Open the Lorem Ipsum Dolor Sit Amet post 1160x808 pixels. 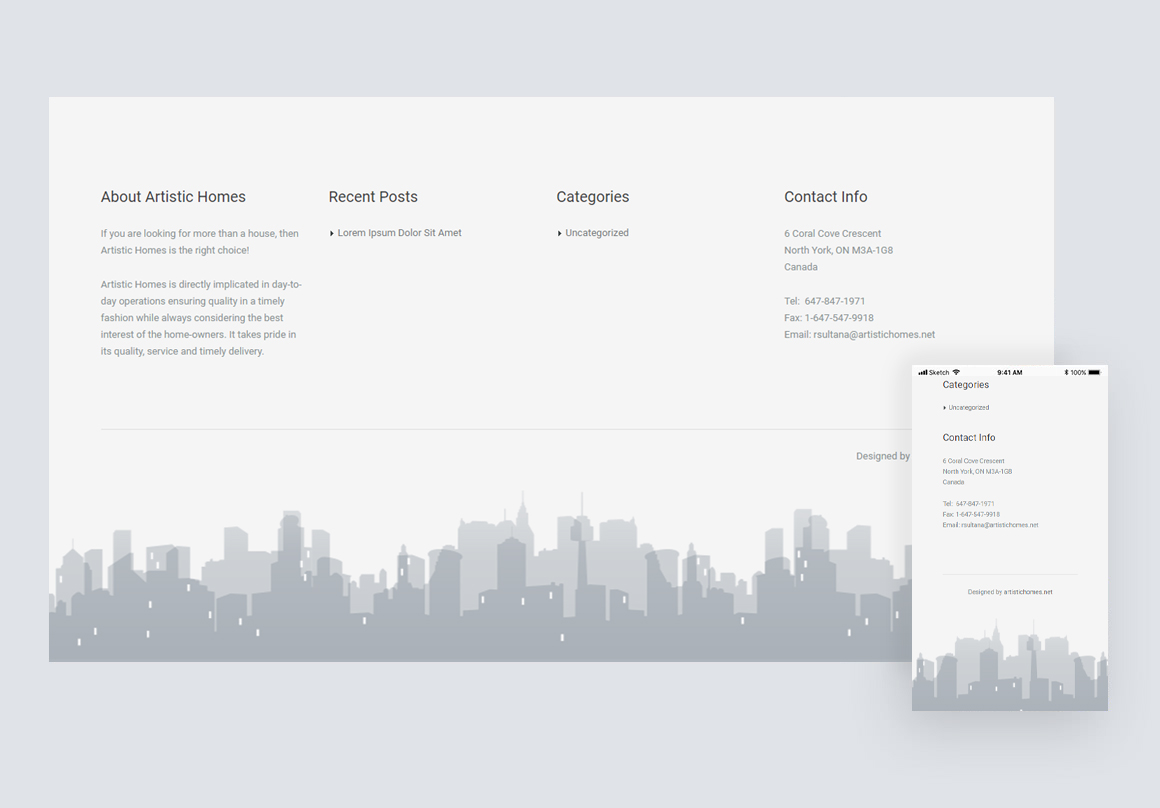coord(399,233)
